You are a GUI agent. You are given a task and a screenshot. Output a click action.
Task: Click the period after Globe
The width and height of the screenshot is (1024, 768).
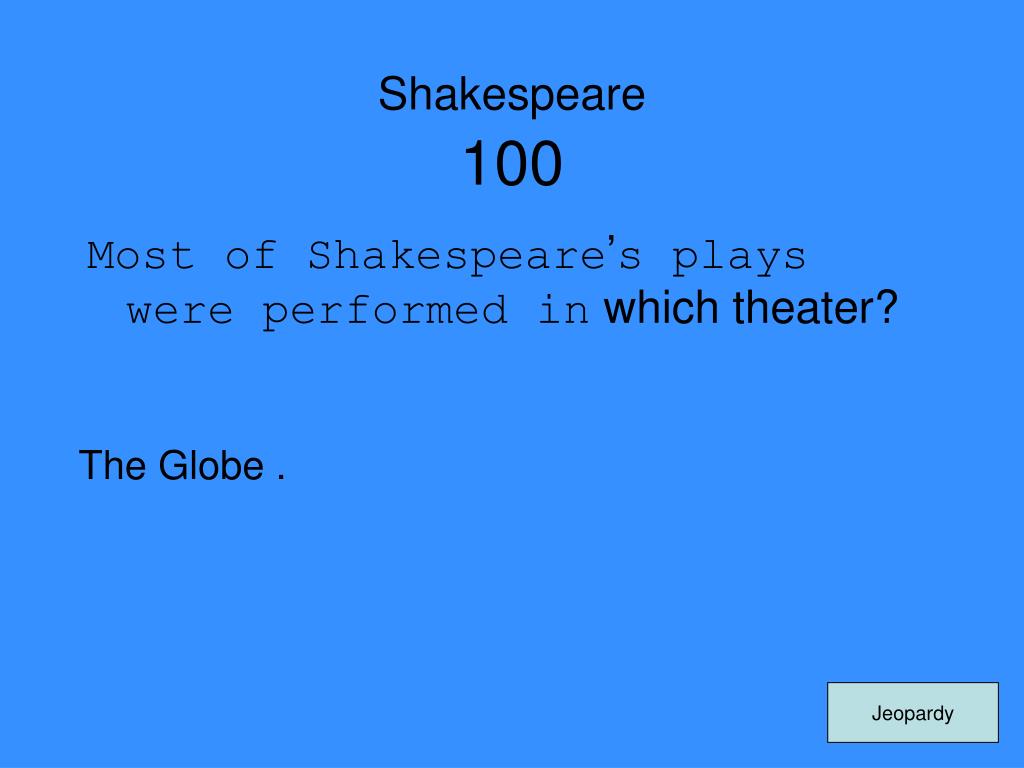tap(281, 477)
